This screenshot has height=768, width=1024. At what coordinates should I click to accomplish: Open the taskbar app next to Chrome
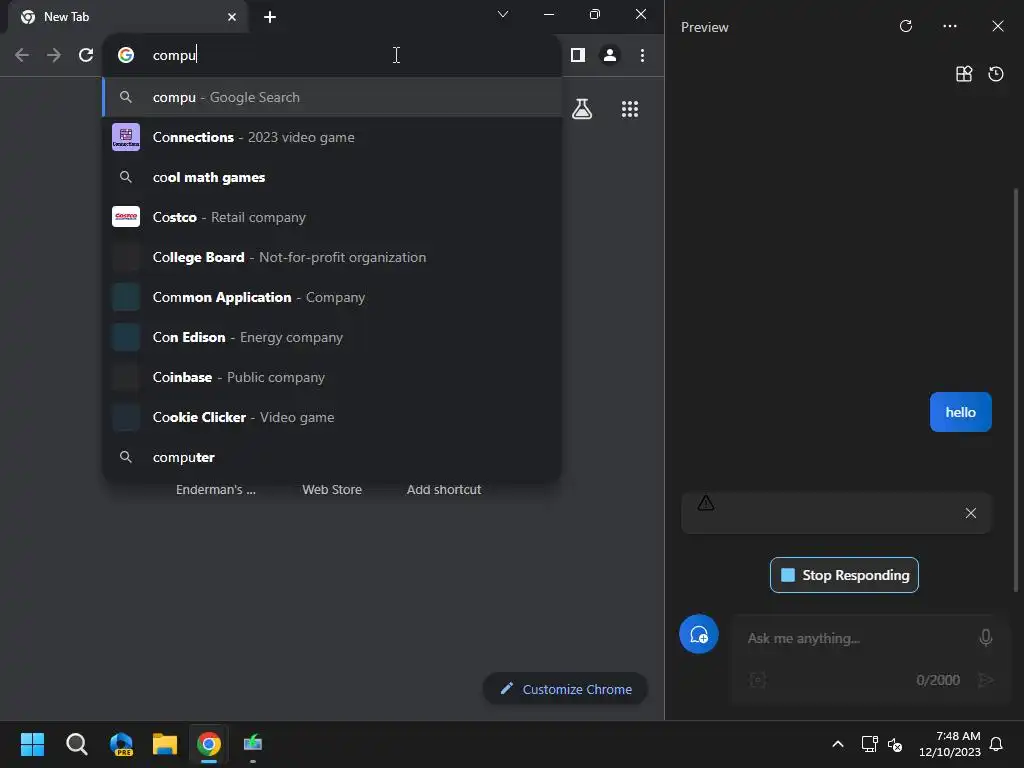tap(253, 744)
